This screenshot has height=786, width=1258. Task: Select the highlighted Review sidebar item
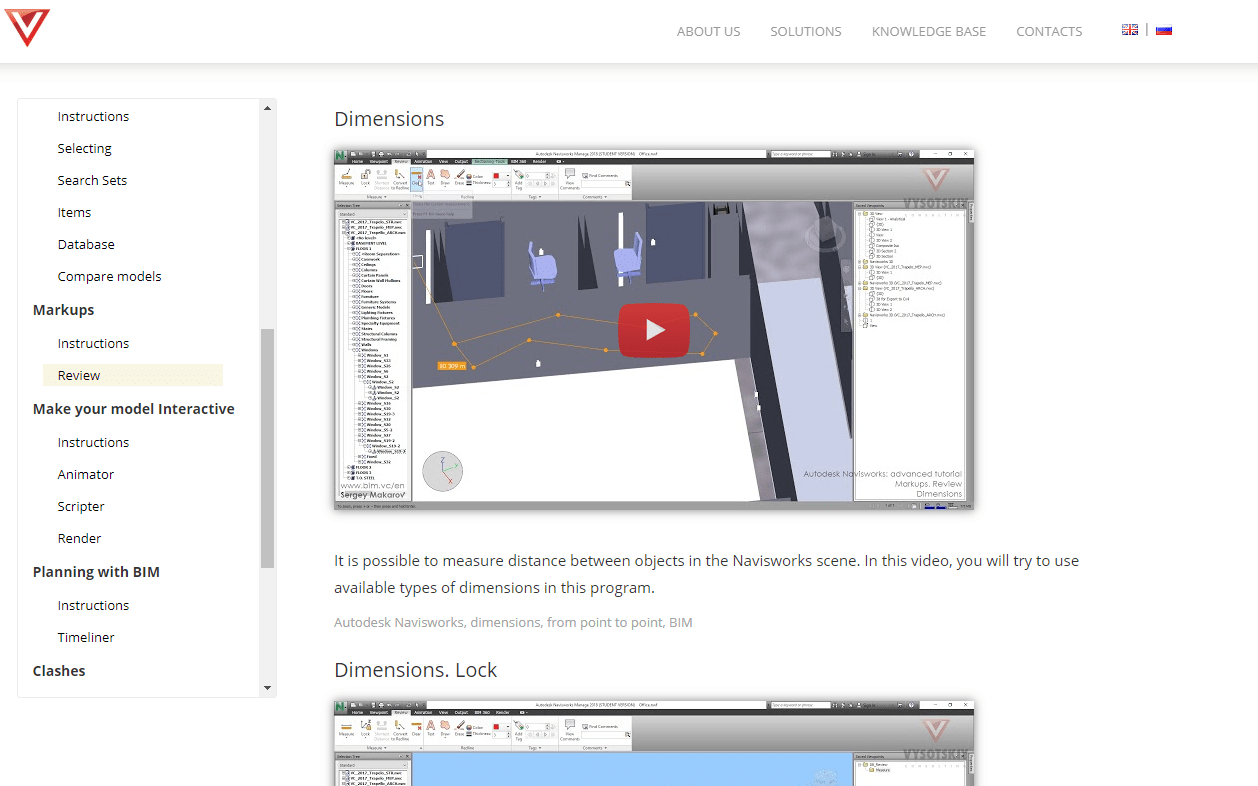tap(133, 375)
